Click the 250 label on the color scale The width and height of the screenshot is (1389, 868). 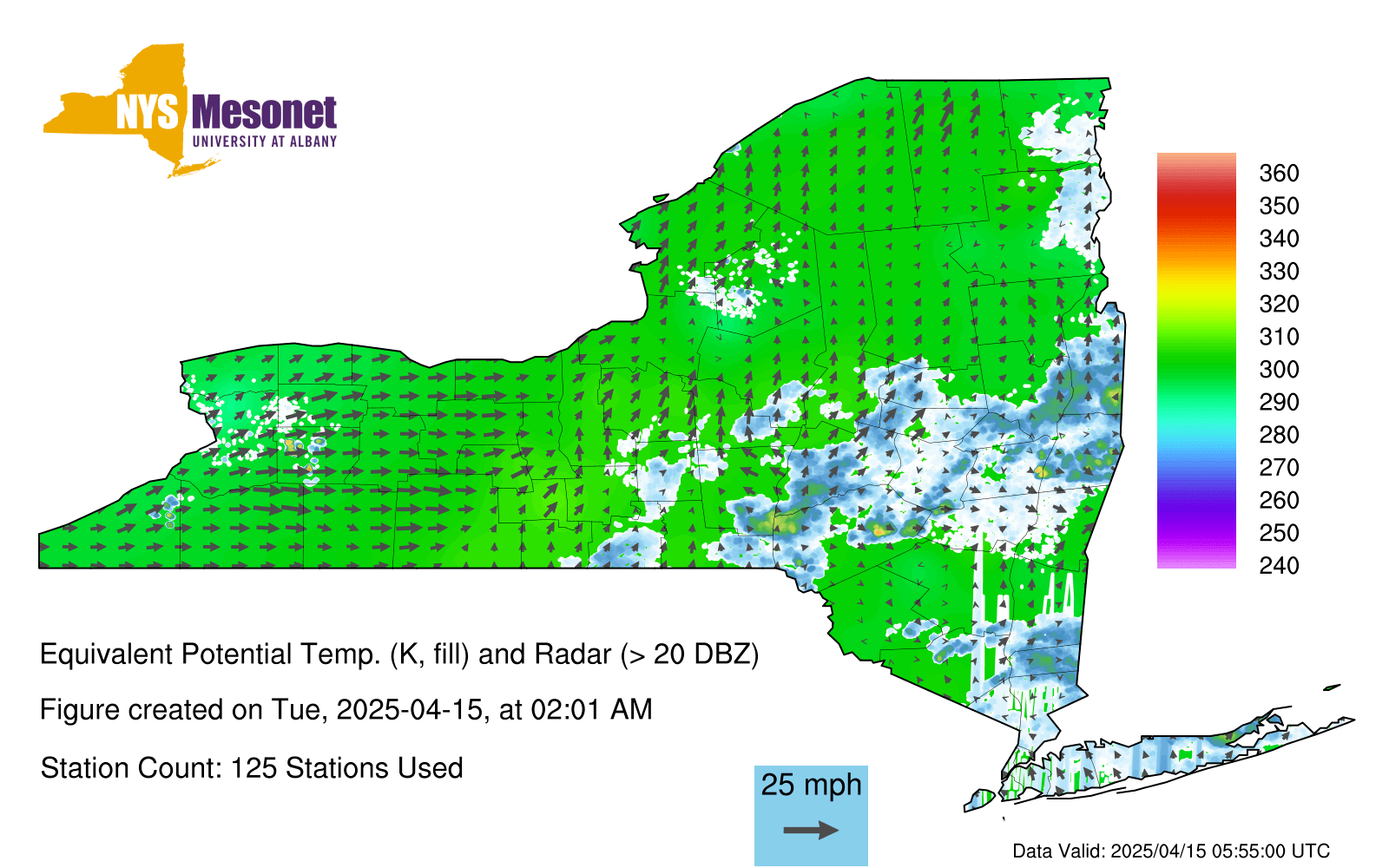tap(1279, 533)
